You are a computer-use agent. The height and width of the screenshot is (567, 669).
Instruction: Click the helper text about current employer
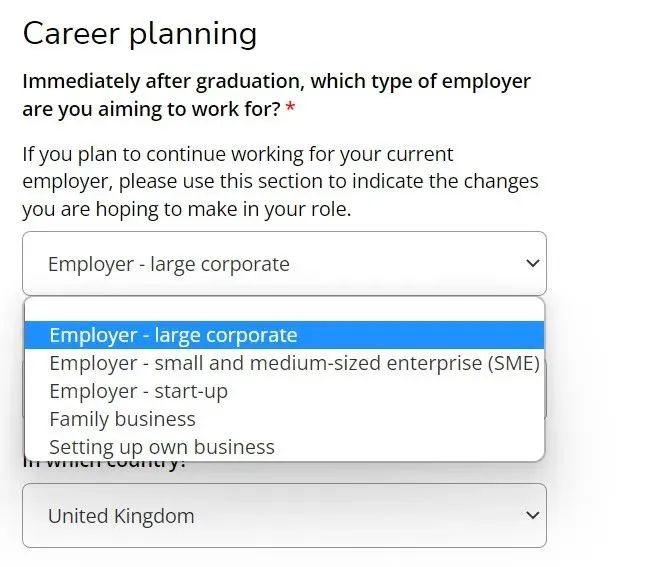click(x=280, y=182)
